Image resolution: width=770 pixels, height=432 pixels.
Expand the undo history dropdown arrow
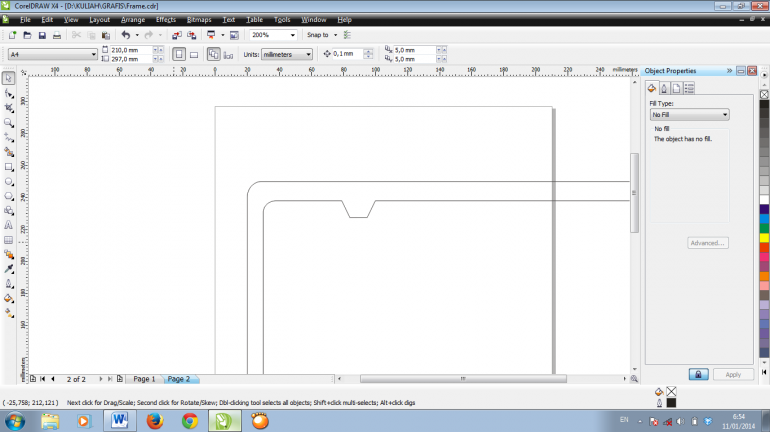pos(137,35)
